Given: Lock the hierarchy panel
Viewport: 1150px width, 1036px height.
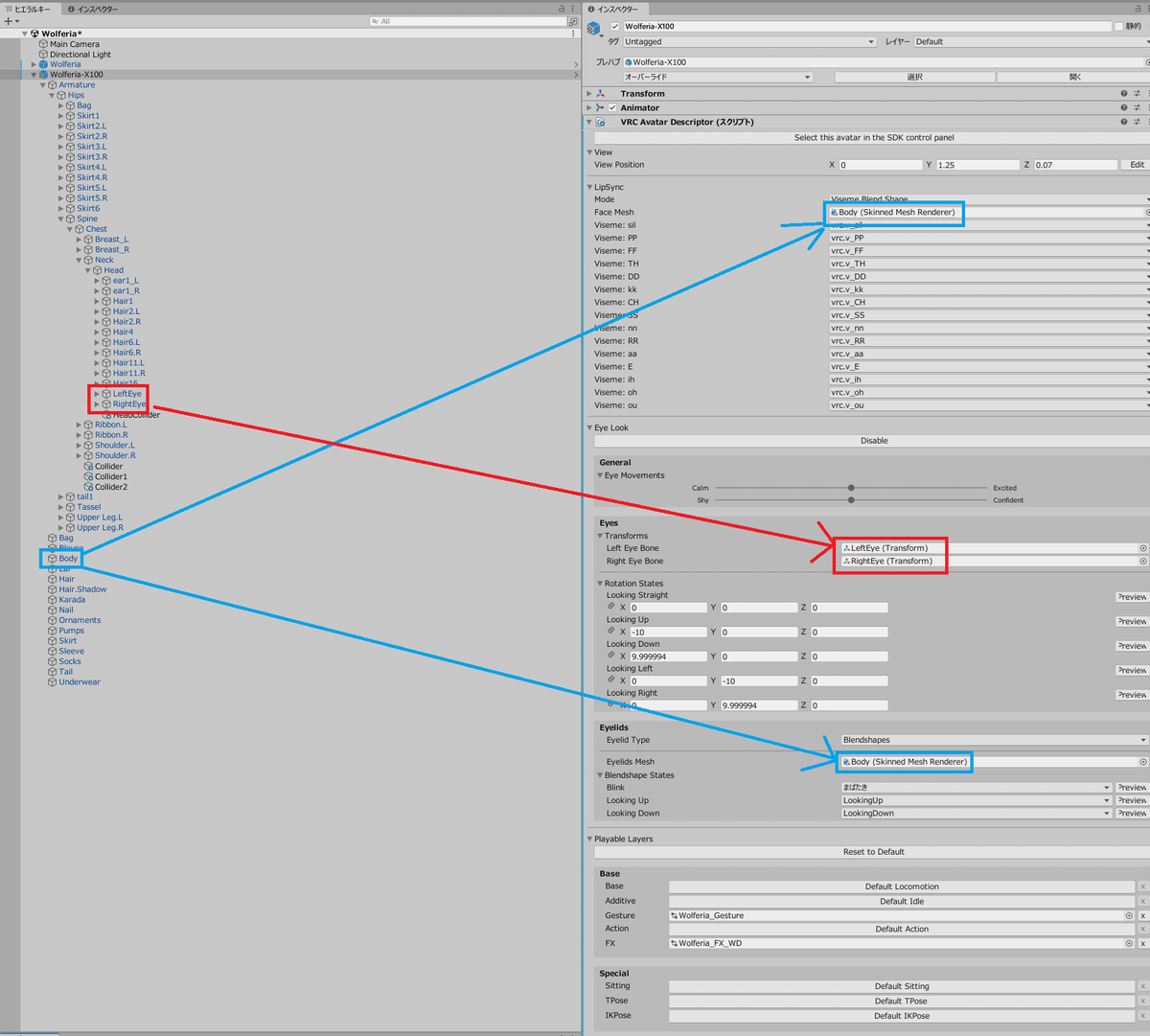Looking at the screenshot, I should (x=563, y=9).
